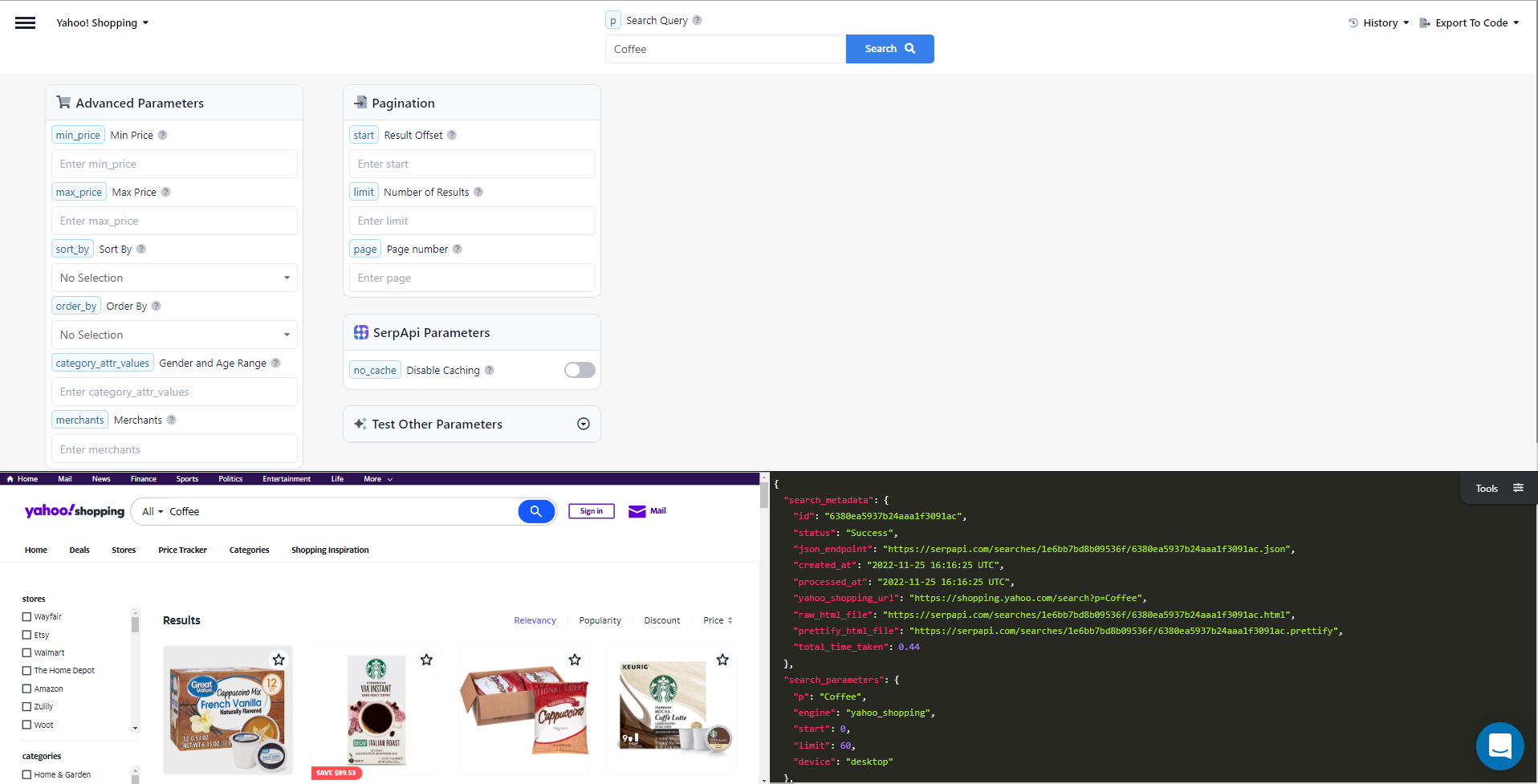The height and width of the screenshot is (784, 1538).
Task: Click the Enter min_price input field
Action: pos(174,164)
